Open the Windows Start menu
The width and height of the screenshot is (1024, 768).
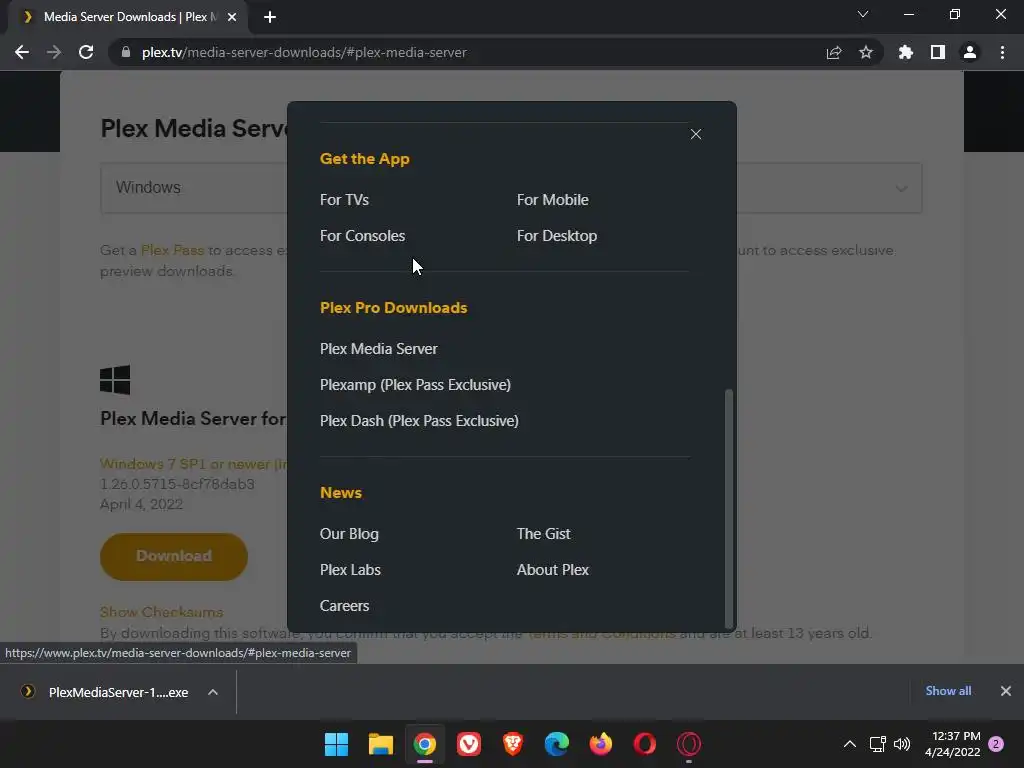(x=336, y=744)
